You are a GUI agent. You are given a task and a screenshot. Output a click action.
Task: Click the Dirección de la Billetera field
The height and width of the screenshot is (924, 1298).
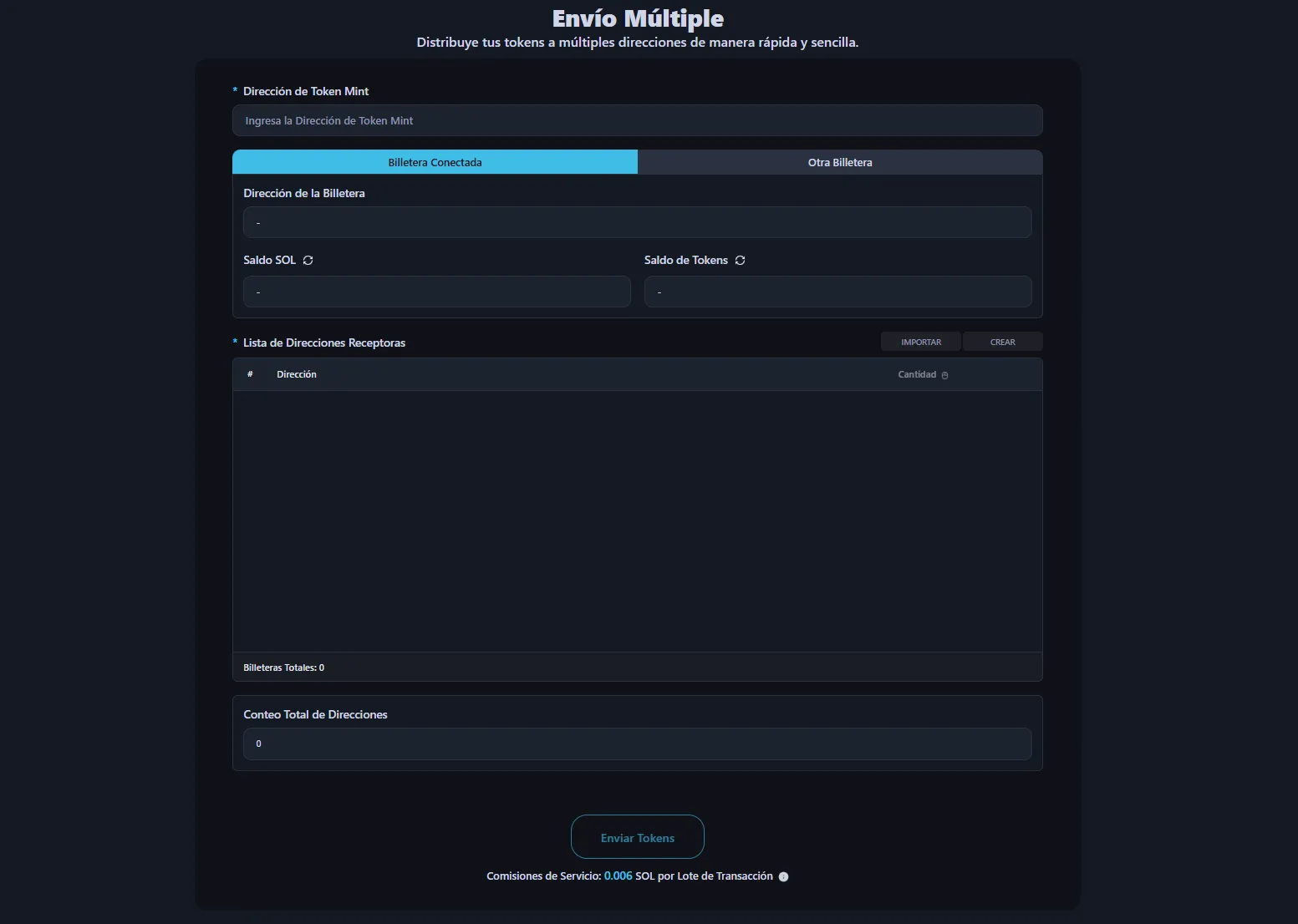[x=637, y=222]
